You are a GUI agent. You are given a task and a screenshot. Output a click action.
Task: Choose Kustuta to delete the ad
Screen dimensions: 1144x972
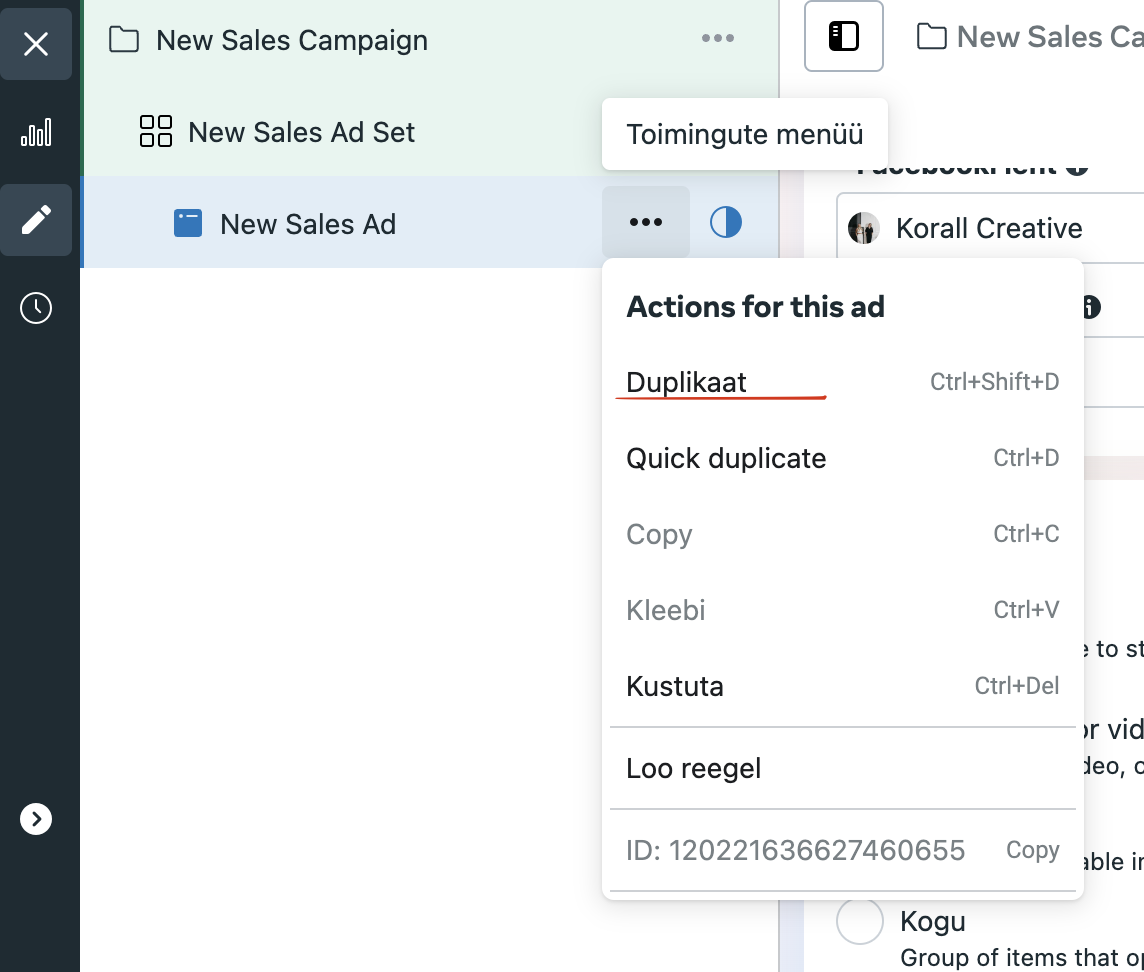click(843, 686)
